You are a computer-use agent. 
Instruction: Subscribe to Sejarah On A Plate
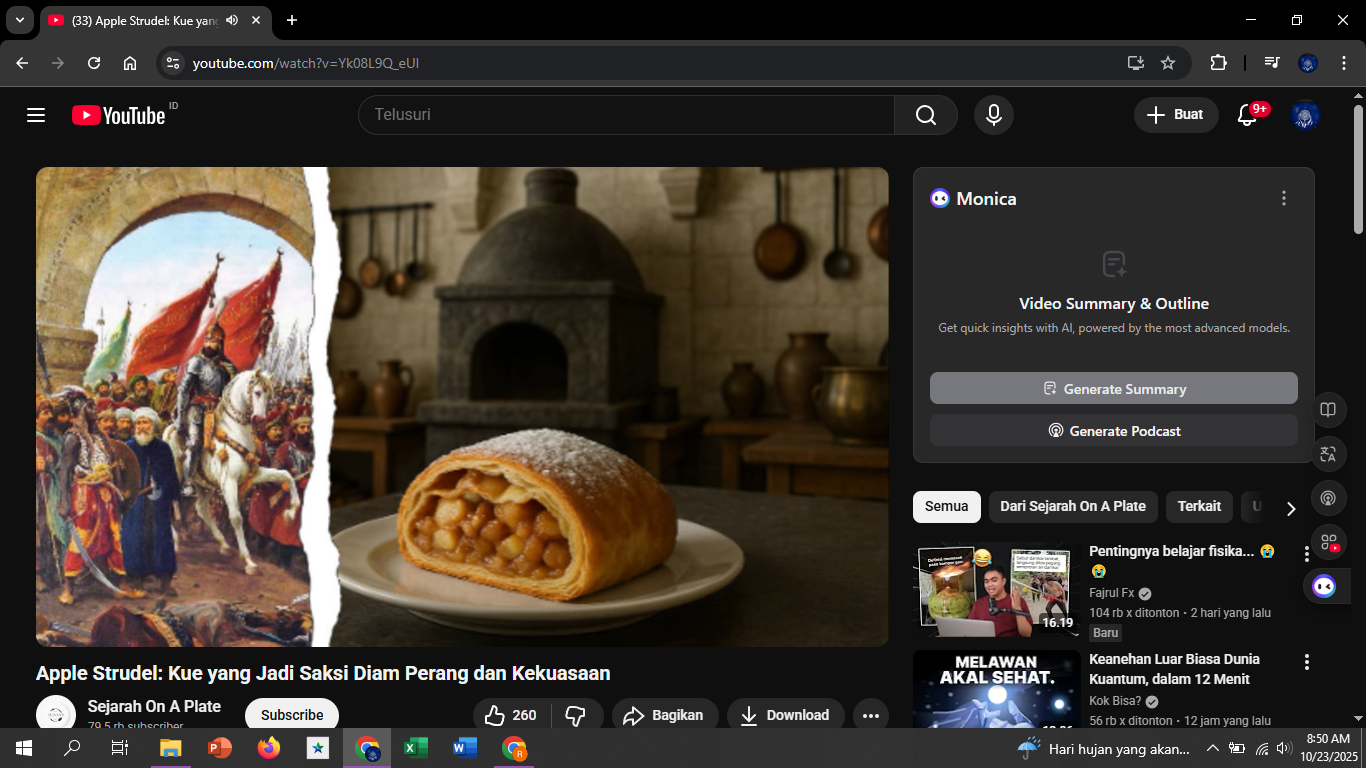click(292, 715)
